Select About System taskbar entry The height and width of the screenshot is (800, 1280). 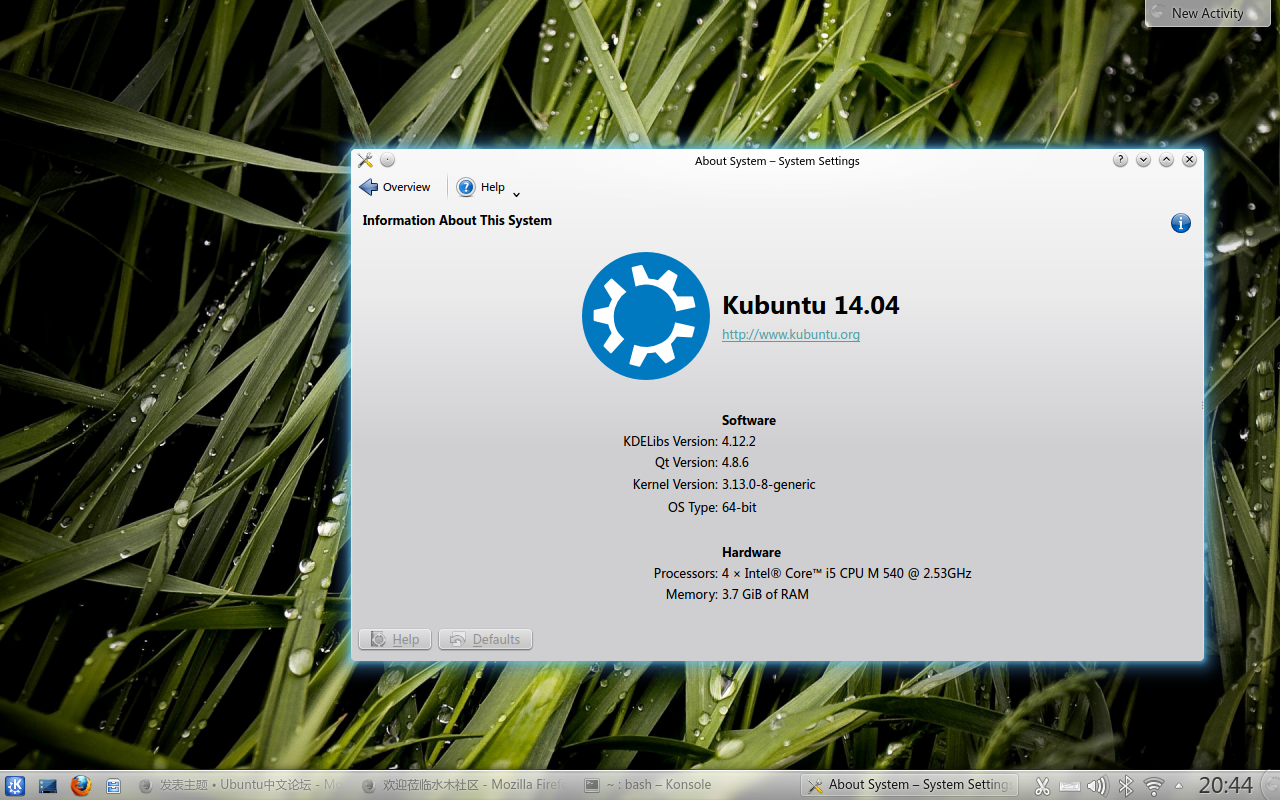[909, 785]
